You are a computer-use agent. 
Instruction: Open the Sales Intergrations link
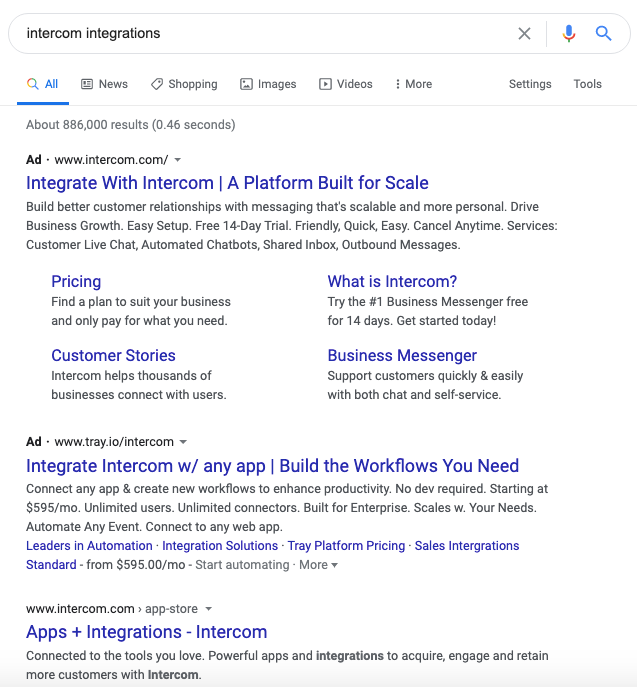tap(467, 545)
